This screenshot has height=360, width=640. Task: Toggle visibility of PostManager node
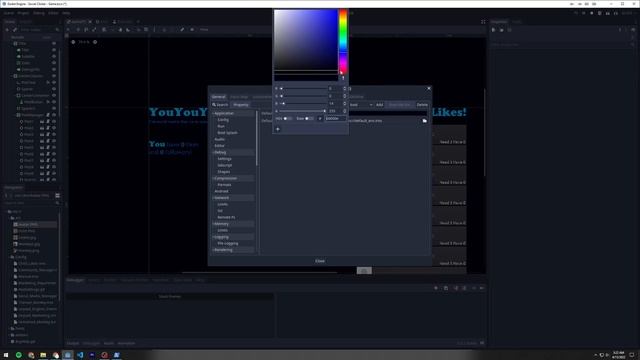pos(54,115)
